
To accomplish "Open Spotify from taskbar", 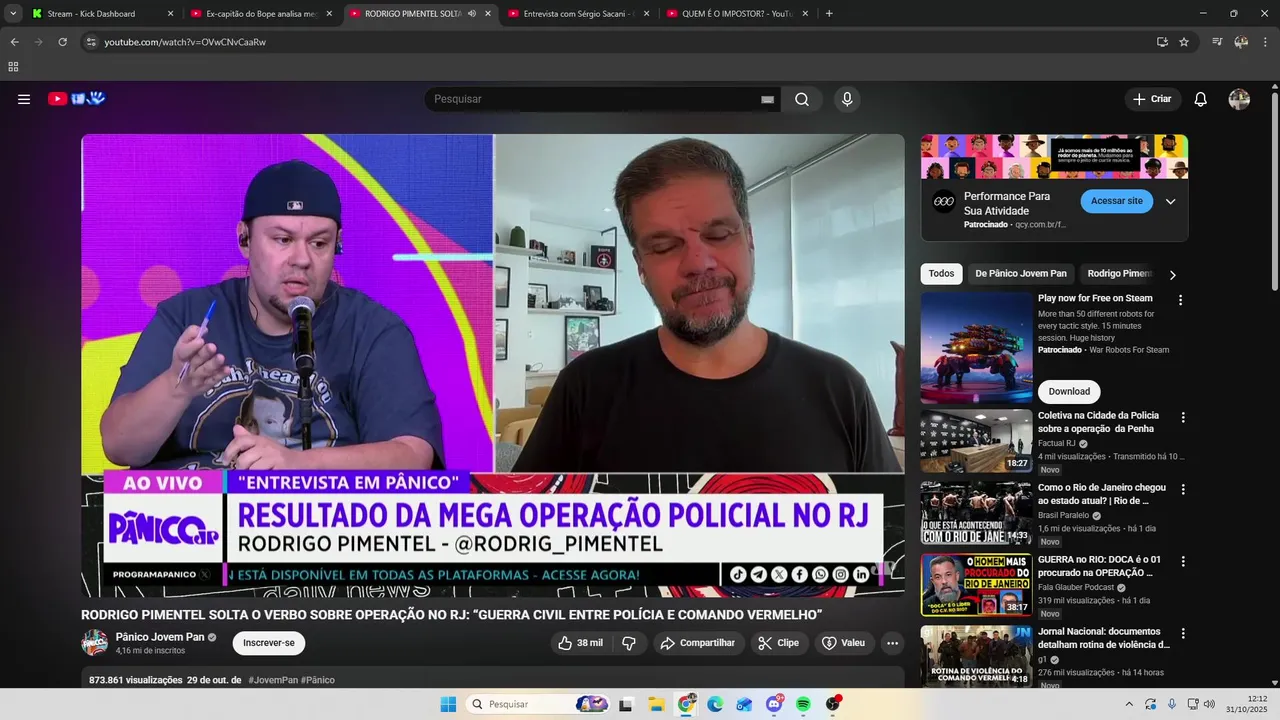I will tap(803, 704).
